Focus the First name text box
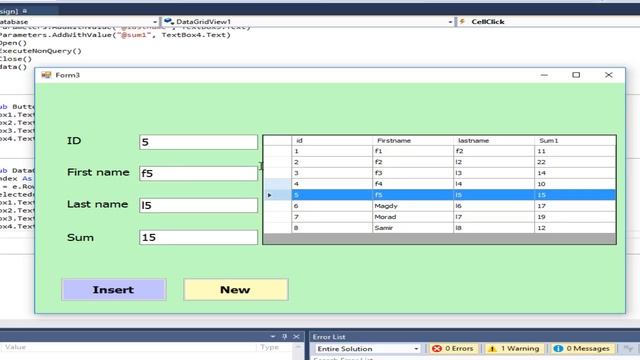640x360 pixels. 198,173
